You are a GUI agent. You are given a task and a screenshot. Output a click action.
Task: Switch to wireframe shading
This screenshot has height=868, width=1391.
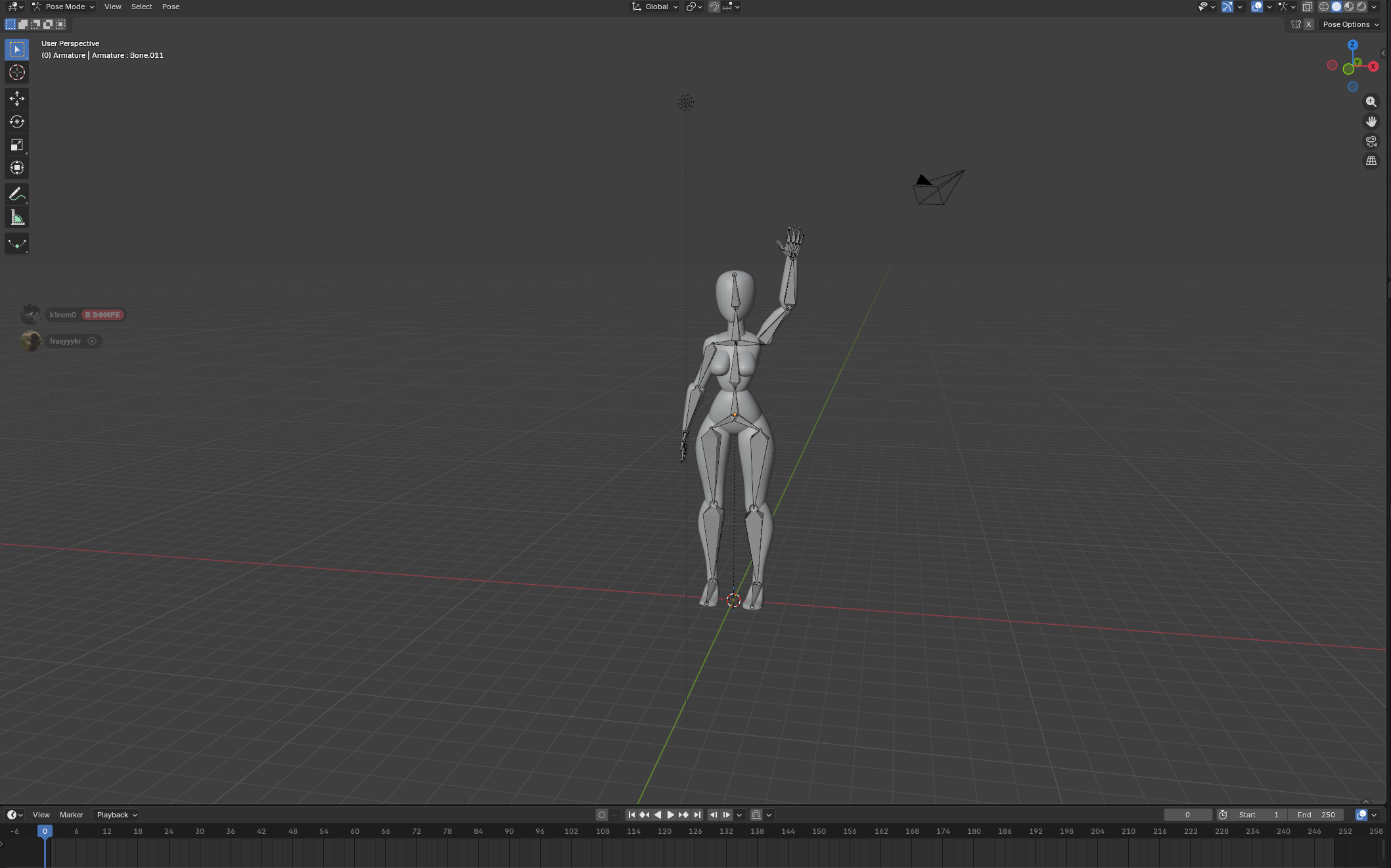point(1323,7)
